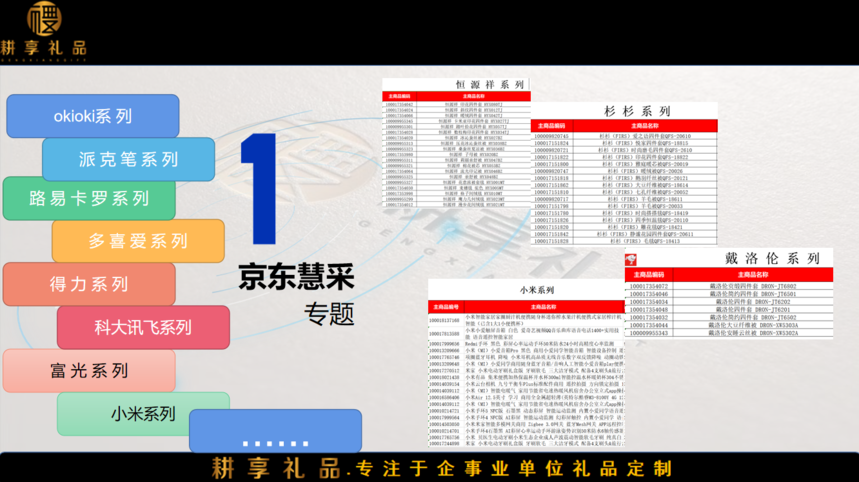Open the 小米系列 product list table
The width and height of the screenshot is (859, 482).
[526, 363]
